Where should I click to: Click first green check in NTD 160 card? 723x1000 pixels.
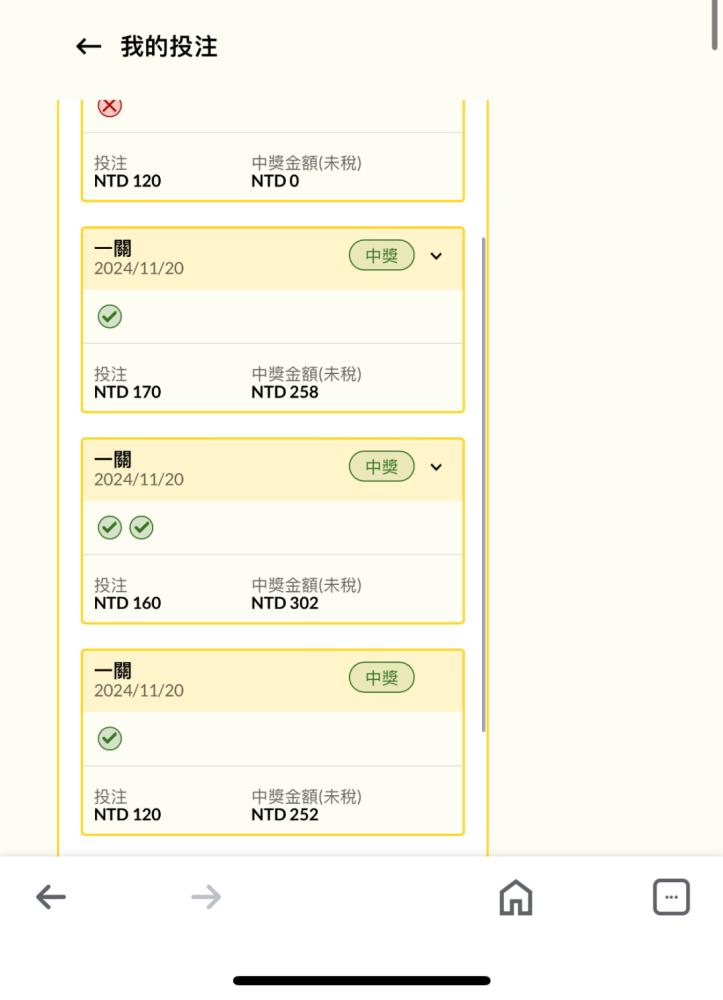click(110, 527)
